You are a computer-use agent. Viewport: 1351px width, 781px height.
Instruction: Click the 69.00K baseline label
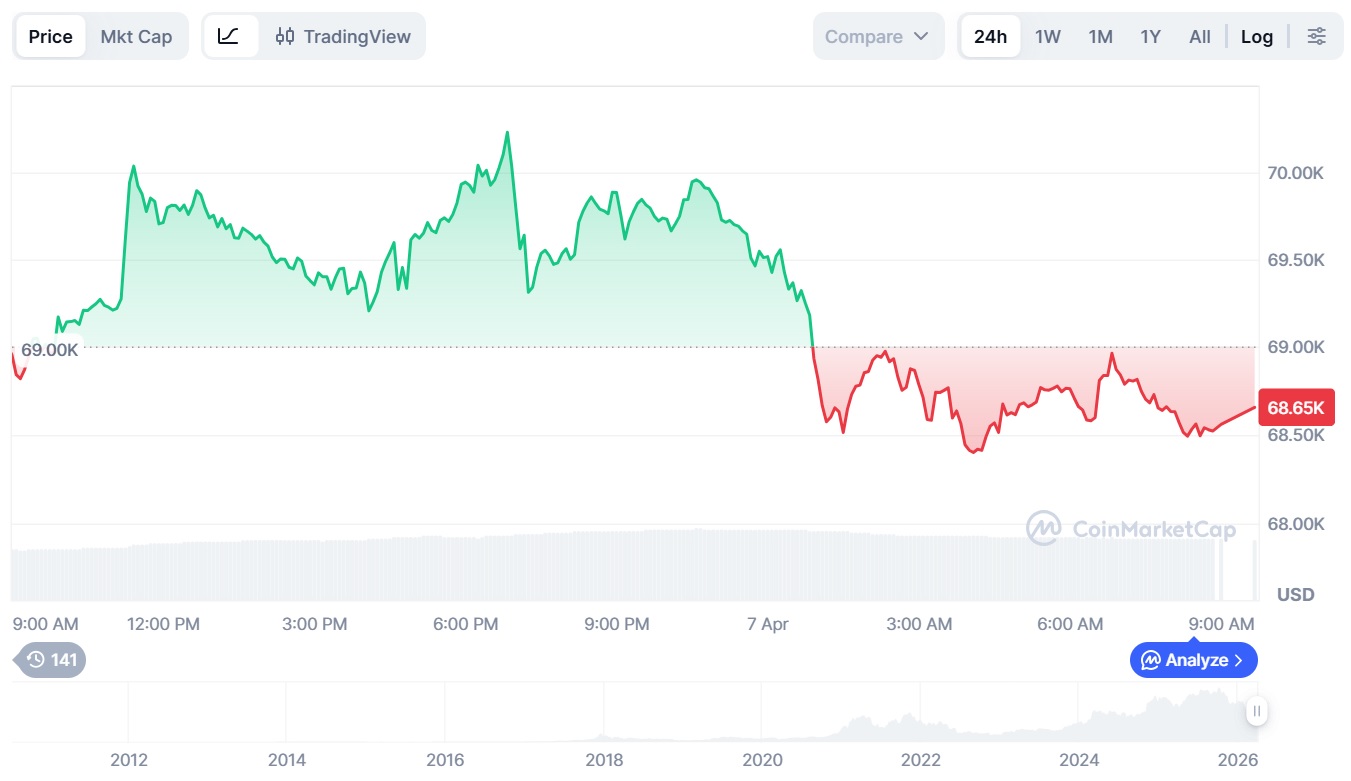click(x=49, y=350)
